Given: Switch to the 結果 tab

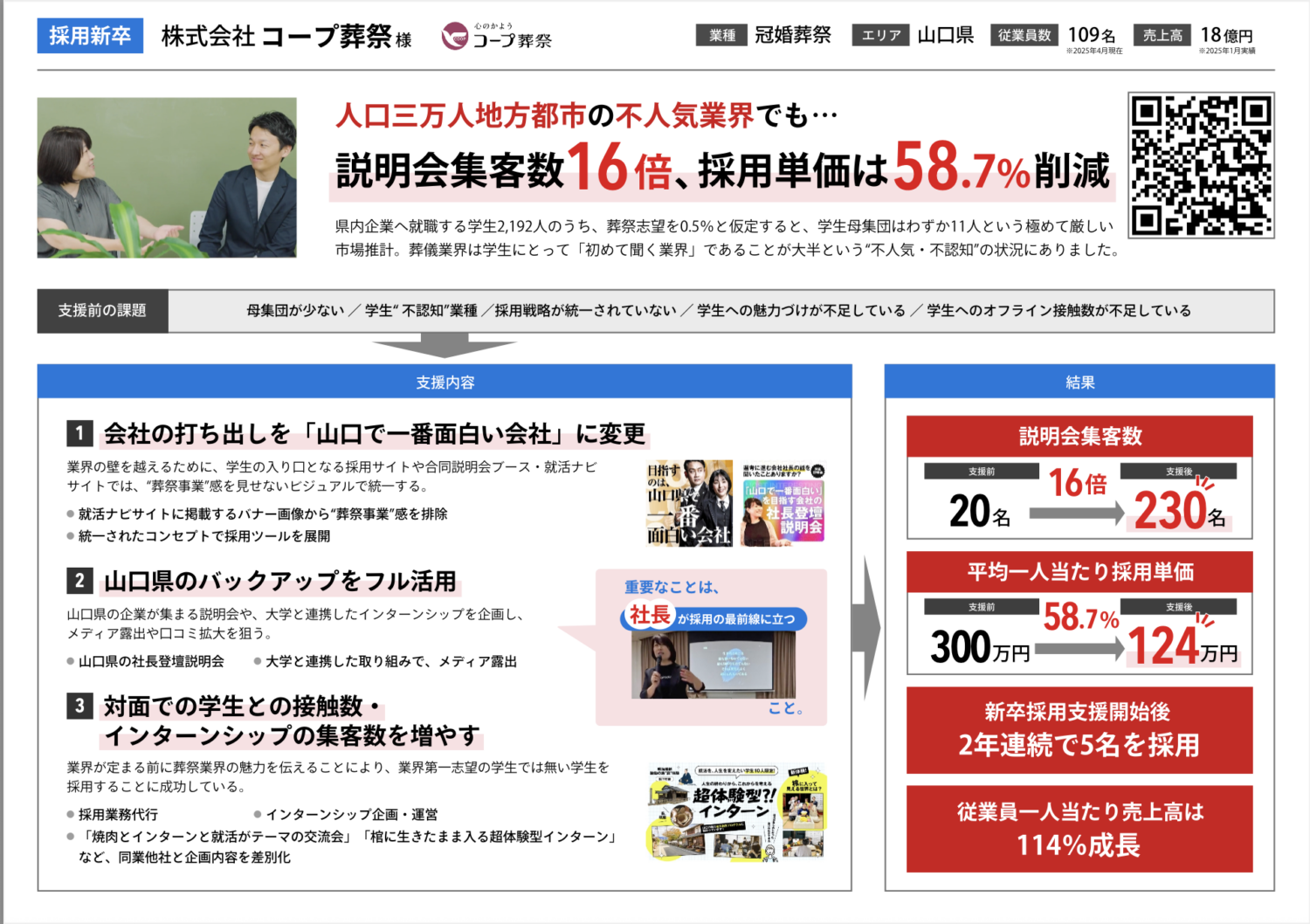Looking at the screenshot, I should (x=1079, y=381).
